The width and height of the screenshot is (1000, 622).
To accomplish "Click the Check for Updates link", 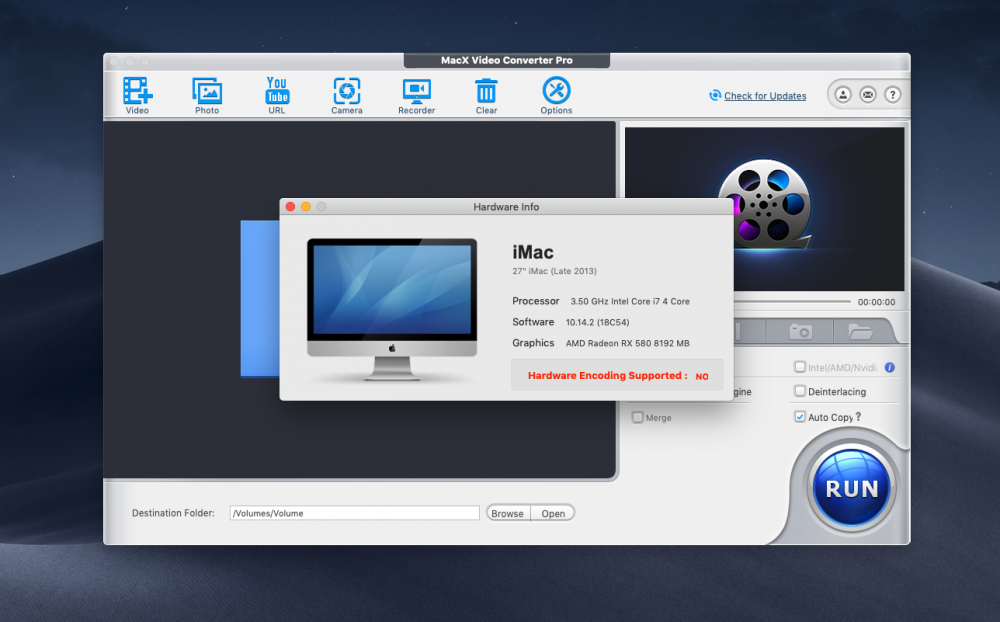I will [x=765, y=96].
